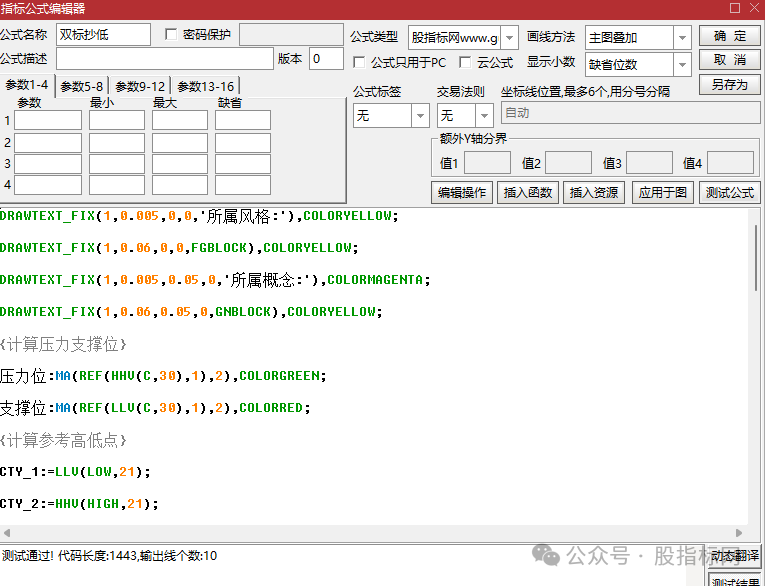This screenshot has width=765, height=586.
Task: Click the status text 测试通过! 代码长度:1443
Action: point(109,556)
